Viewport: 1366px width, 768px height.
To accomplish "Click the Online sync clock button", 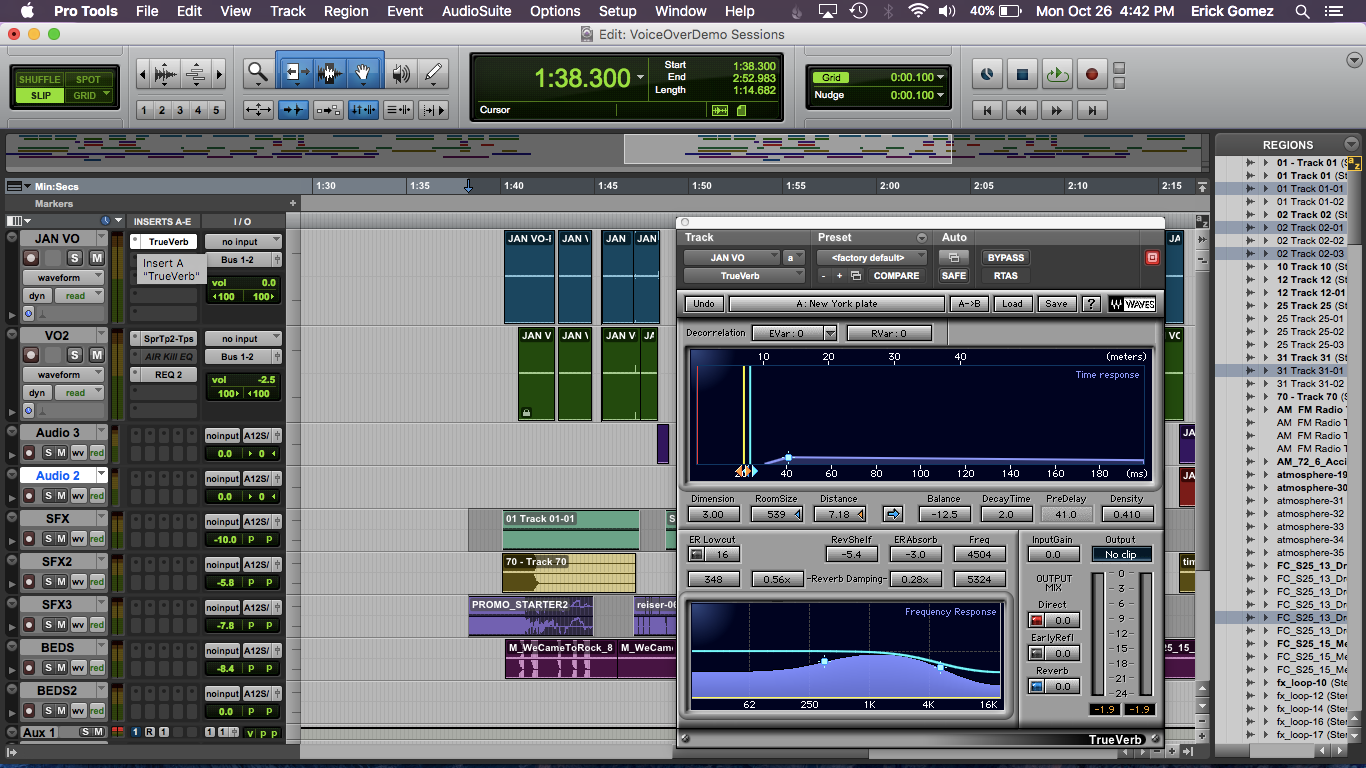I will 987,74.
